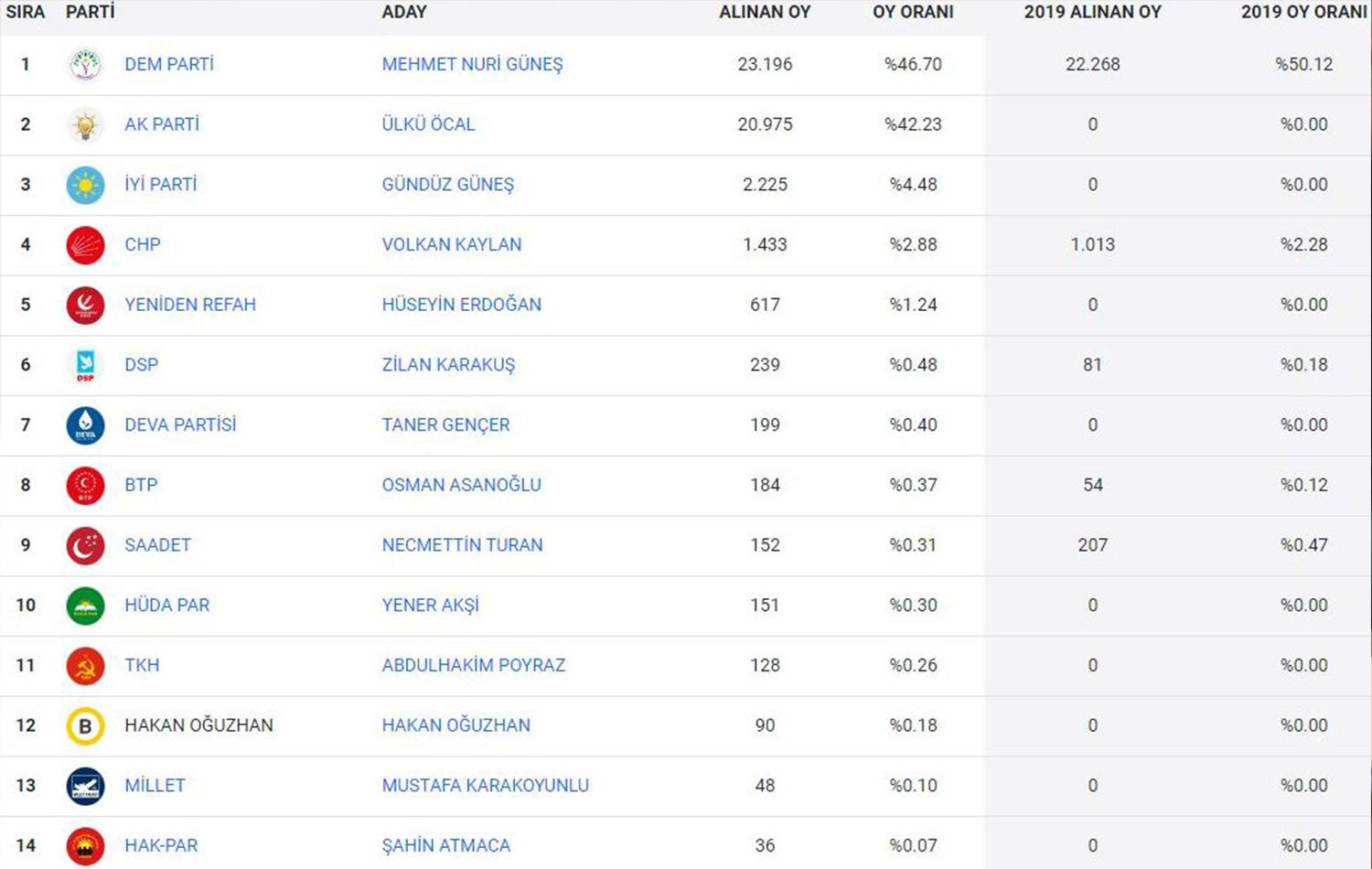The image size is (1372, 869).
Task: Click the ALINAN OY column header
Action: (764, 13)
